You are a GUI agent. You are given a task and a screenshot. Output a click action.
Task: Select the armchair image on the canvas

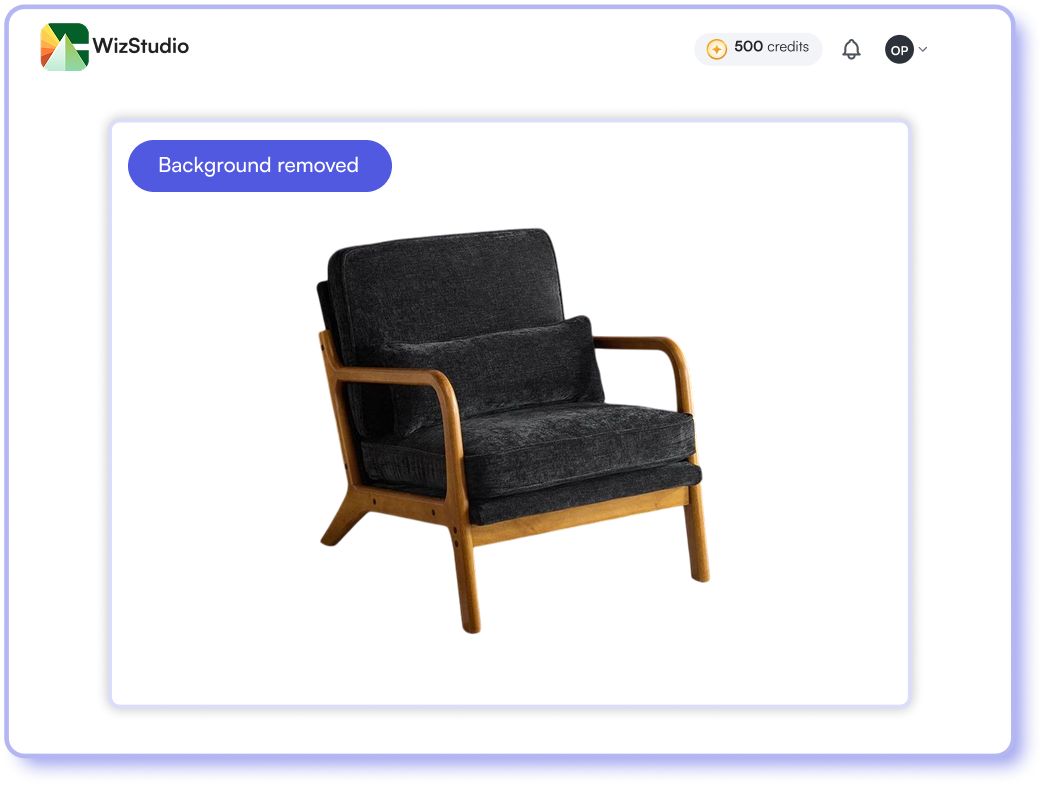pos(510,430)
